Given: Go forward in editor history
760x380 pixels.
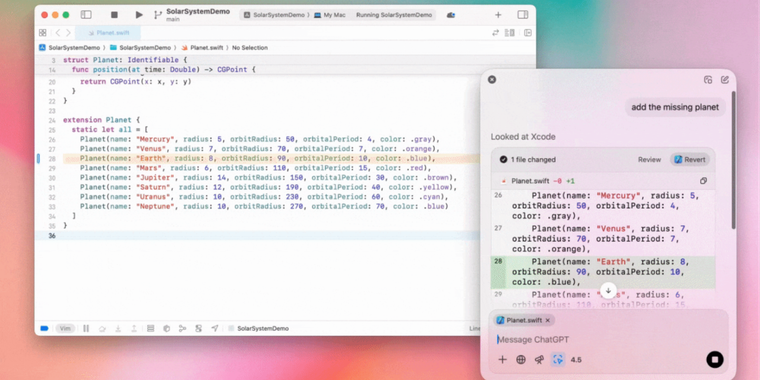Looking at the screenshot, I should point(68,32).
